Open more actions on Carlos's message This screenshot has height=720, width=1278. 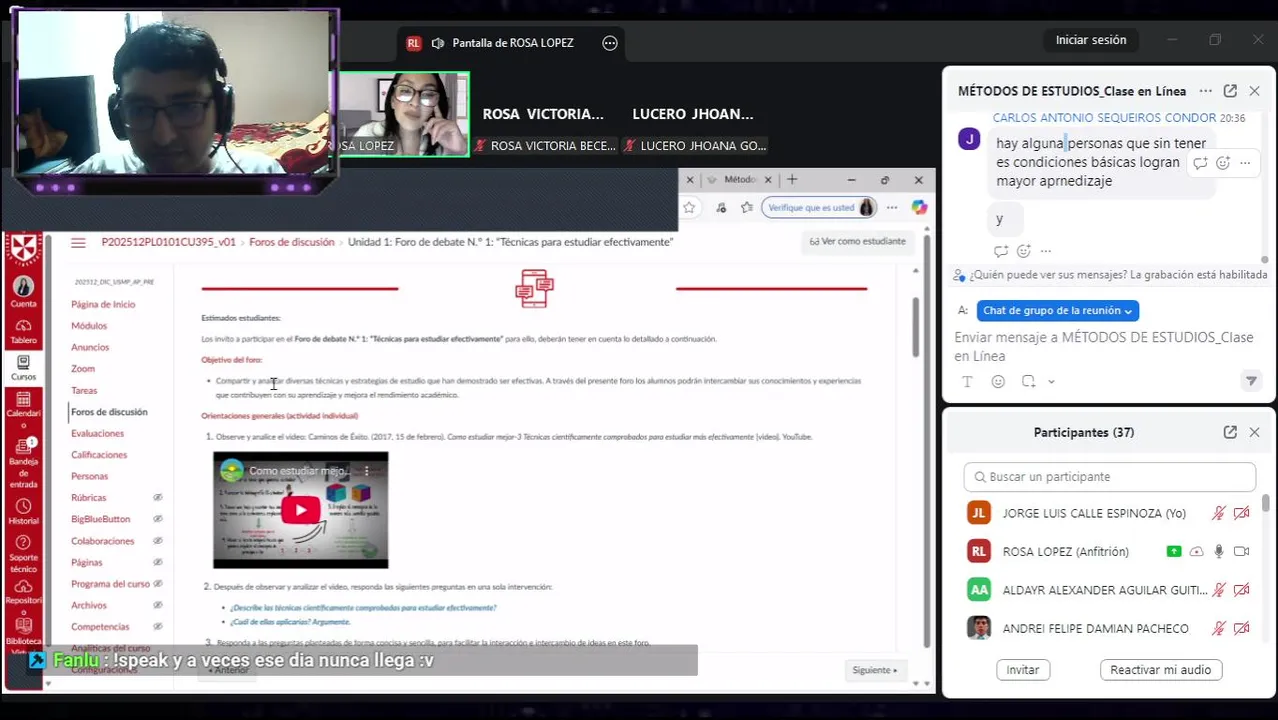1245,163
